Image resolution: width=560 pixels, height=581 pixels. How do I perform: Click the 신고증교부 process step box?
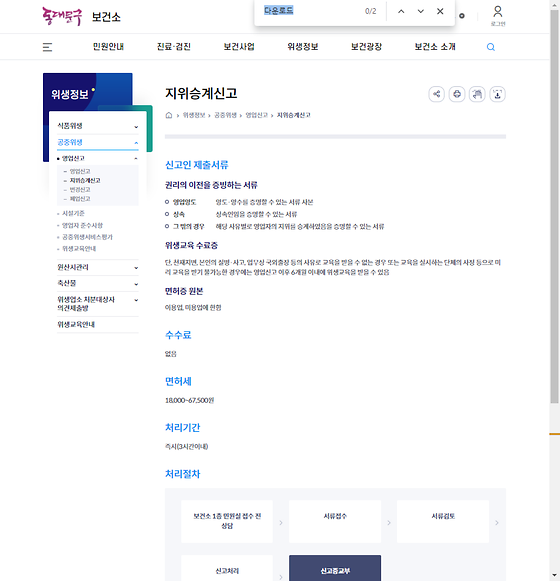[x=335, y=568]
